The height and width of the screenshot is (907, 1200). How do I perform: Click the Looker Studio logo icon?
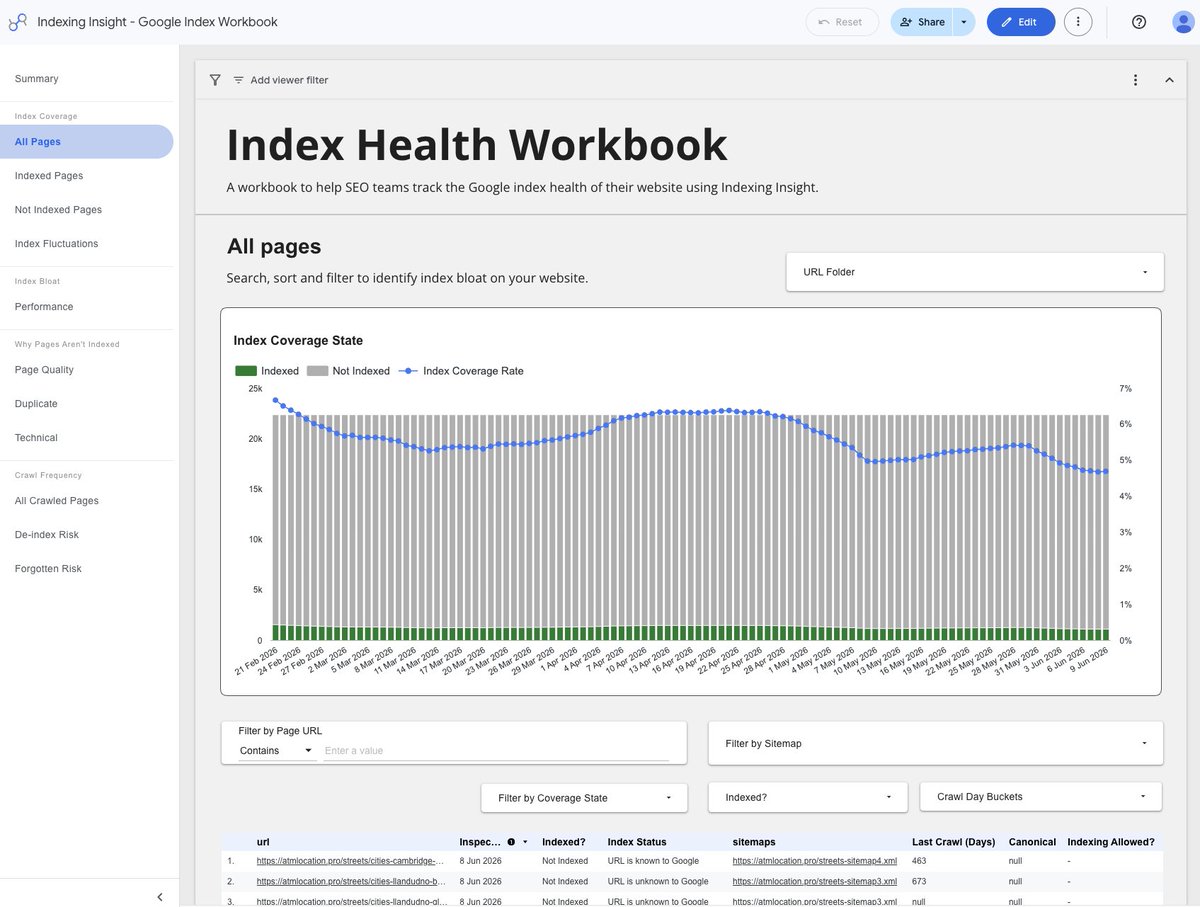[x=17, y=22]
